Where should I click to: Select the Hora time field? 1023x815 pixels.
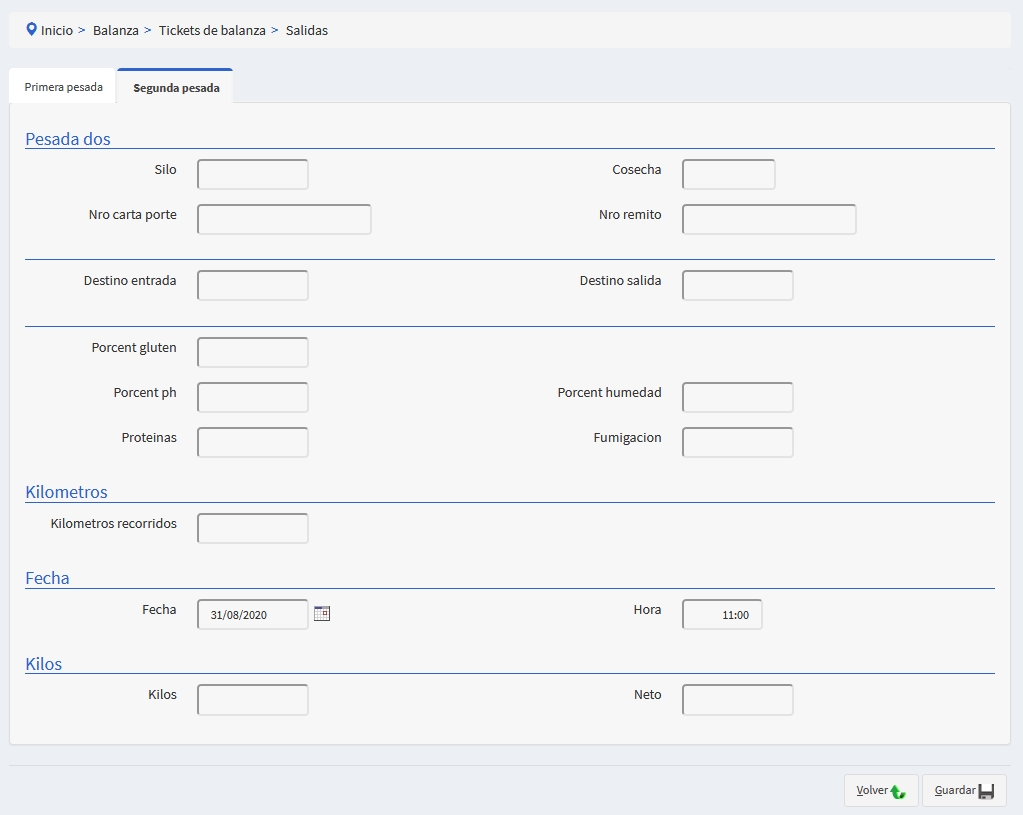(722, 615)
